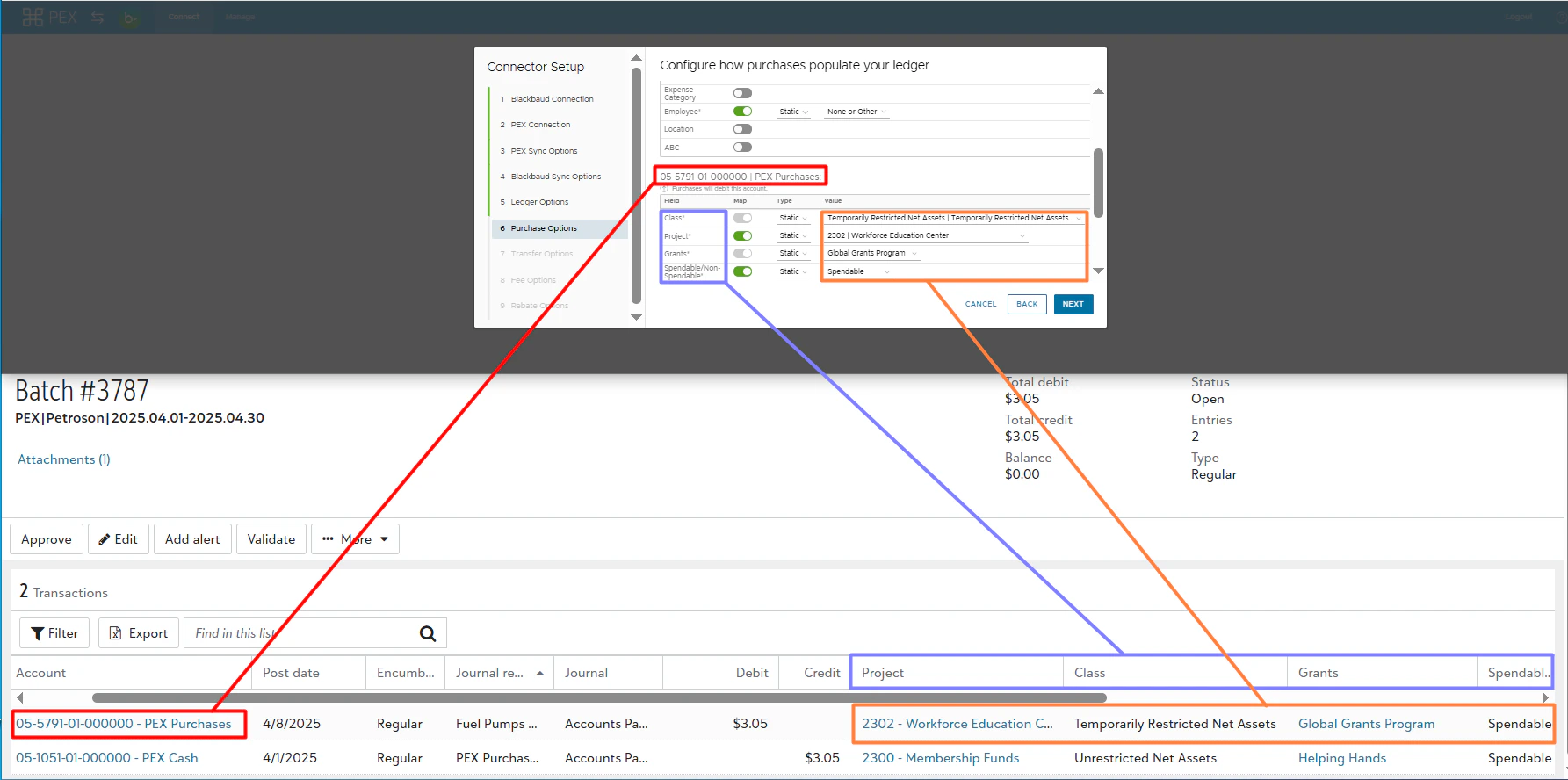Open the Global Grants Program dropdown
Screen dimensions: 1568x780
tap(872, 253)
